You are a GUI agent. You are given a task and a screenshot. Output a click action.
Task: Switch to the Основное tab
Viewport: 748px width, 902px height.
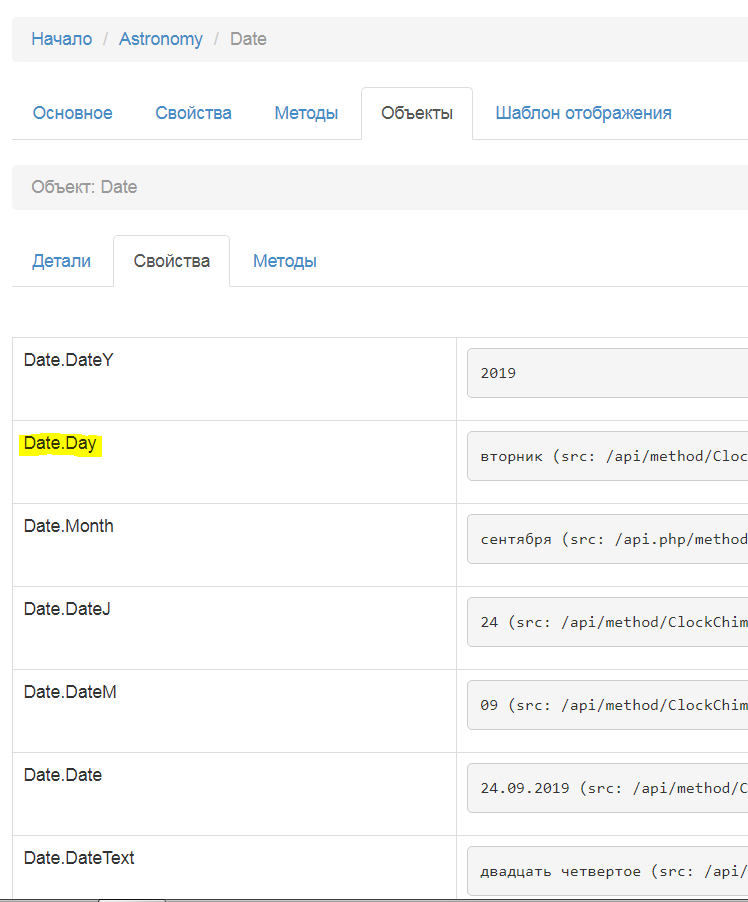[x=72, y=113]
